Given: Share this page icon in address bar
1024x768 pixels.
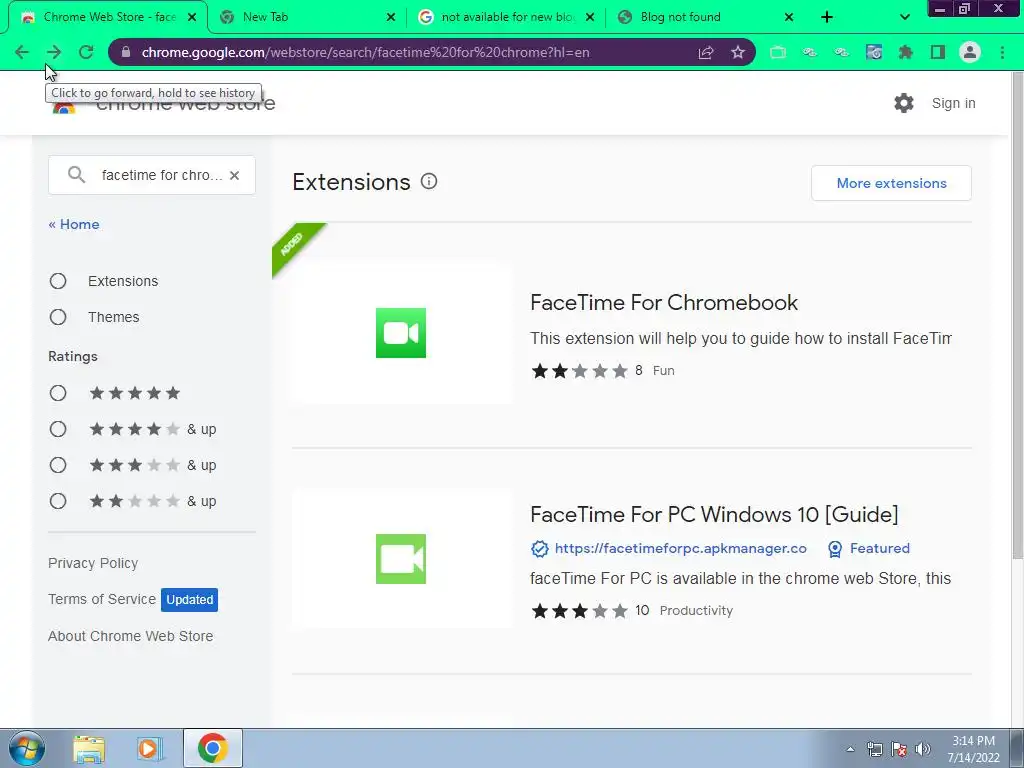Looking at the screenshot, I should [x=705, y=52].
